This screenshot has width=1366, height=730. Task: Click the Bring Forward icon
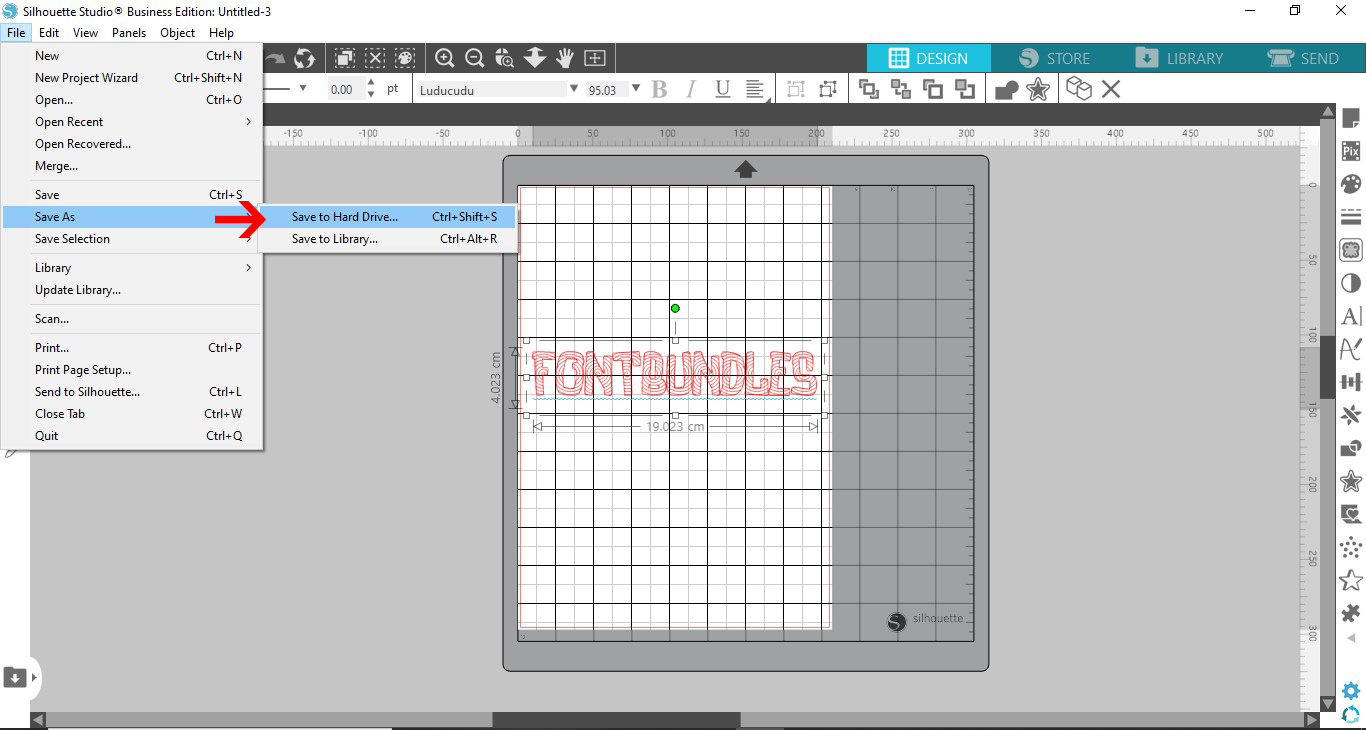pos(933,89)
